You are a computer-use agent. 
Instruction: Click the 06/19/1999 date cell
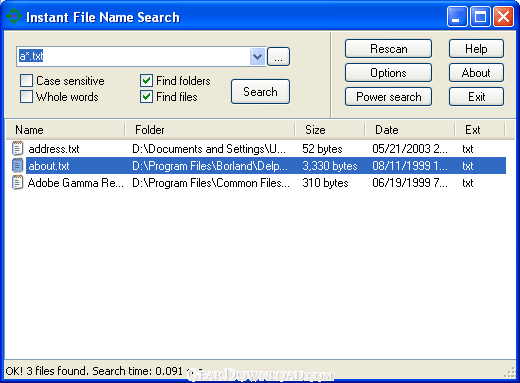[410, 183]
